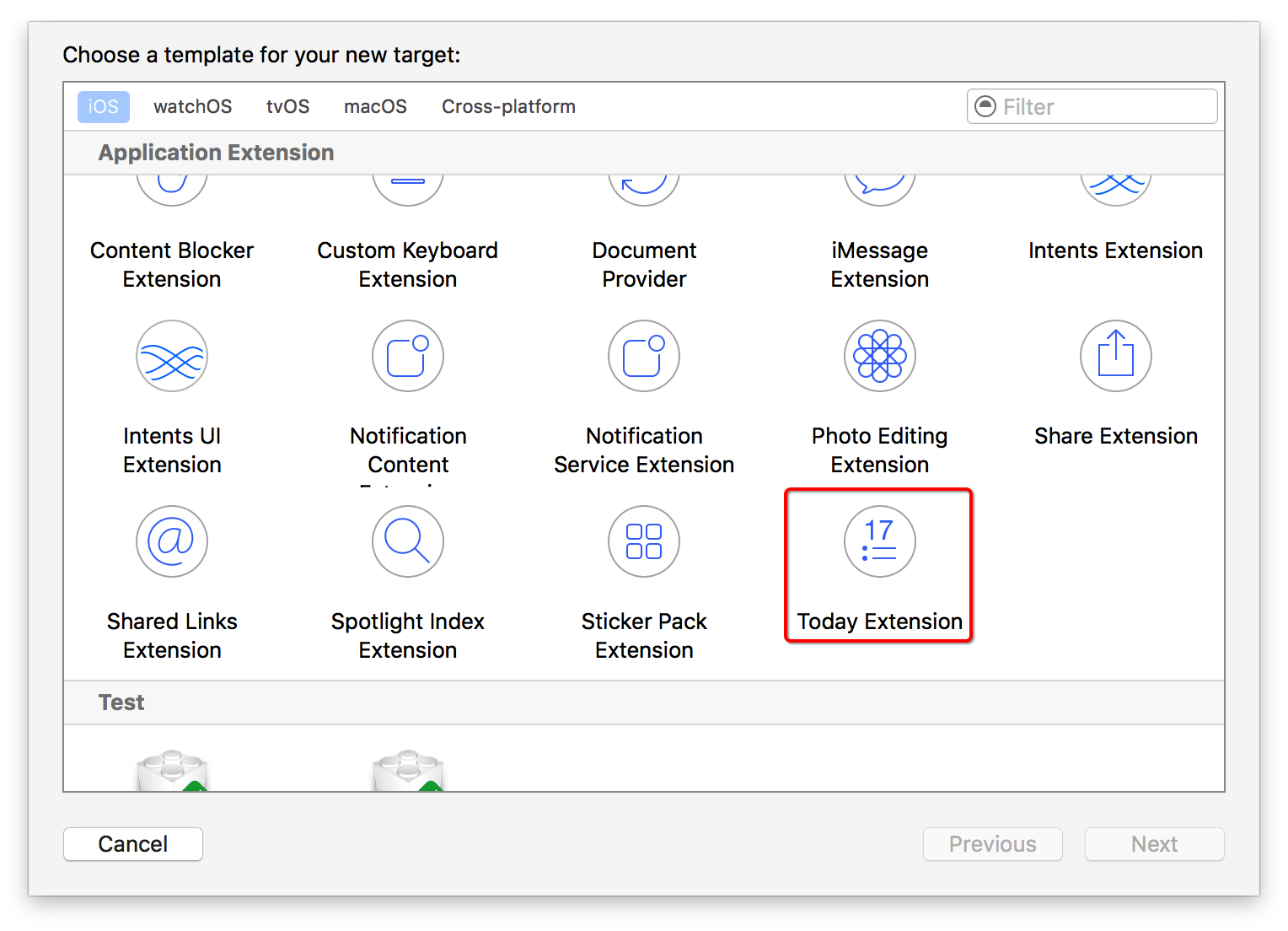The width and height of the screenshot is (1288, 931).
Task: Select the Document Provider icon
Action: coord(644,191)
